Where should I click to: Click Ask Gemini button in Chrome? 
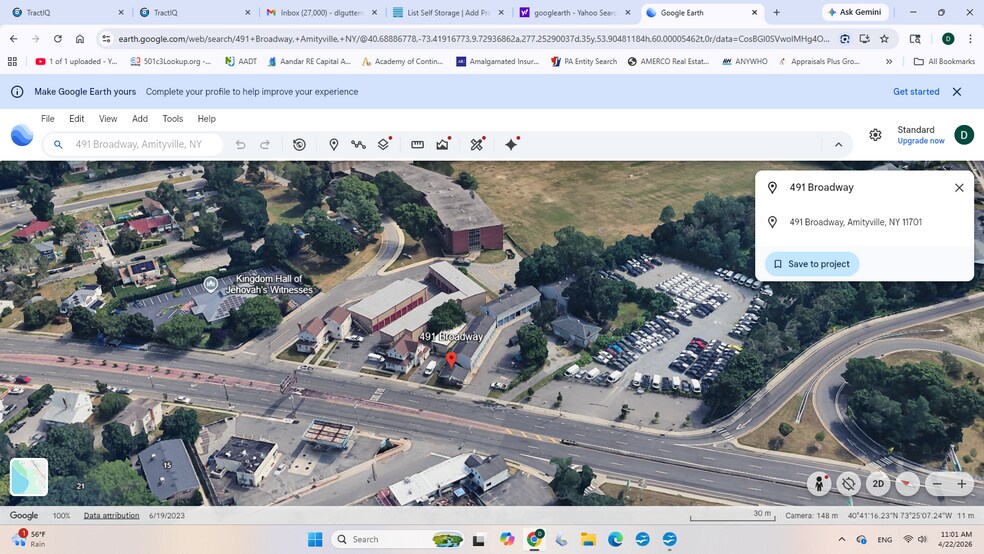coord(855,12)
